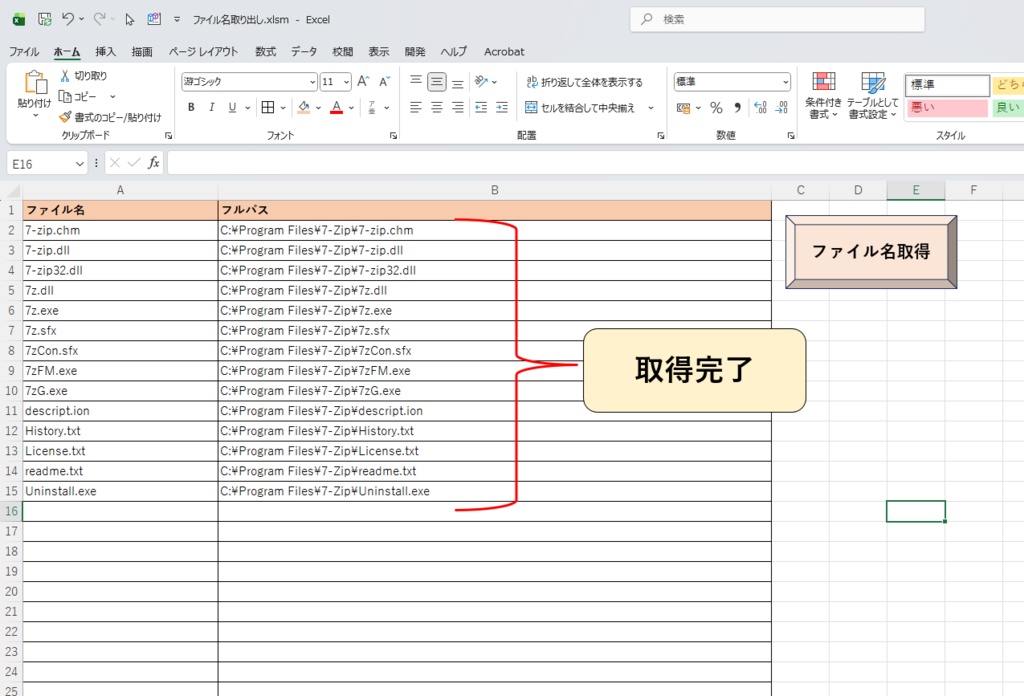Open the font name dropdown
The width and height of the screenshot is (1024, 696).
tap(311, 81)
